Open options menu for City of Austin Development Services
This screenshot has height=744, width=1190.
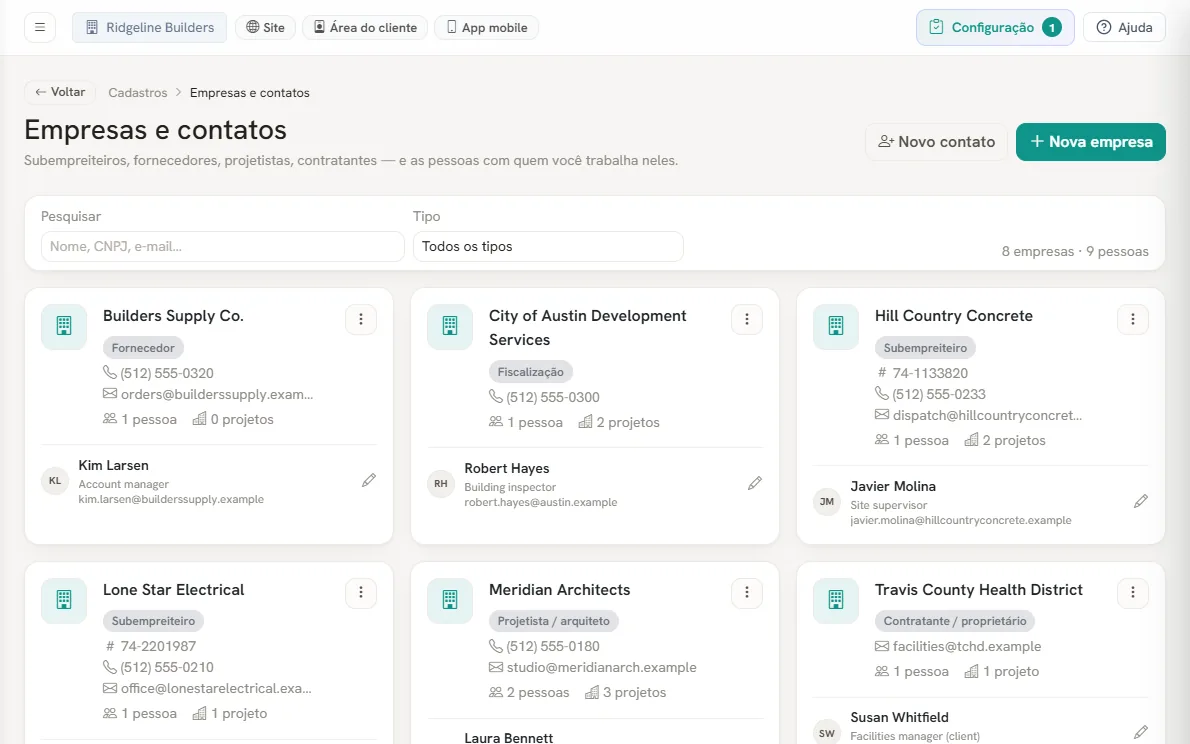pos(747,320)
